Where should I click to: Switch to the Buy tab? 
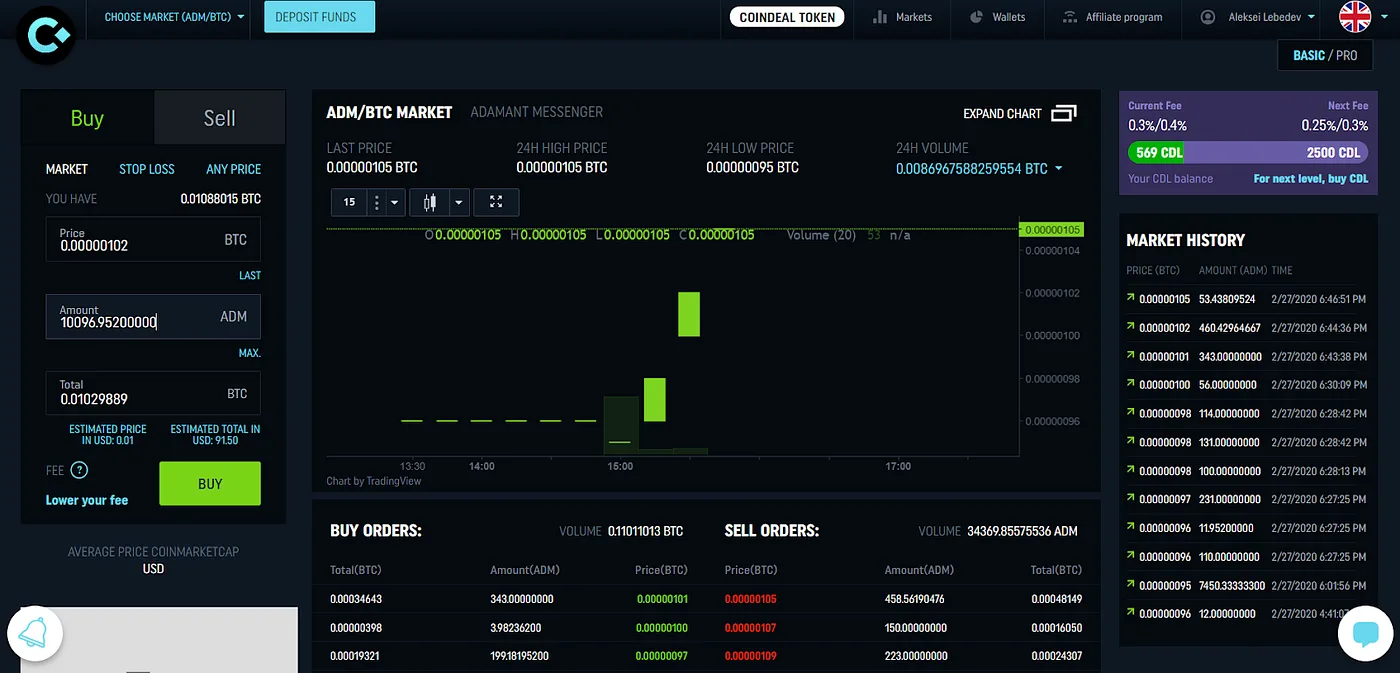point(87,118)
